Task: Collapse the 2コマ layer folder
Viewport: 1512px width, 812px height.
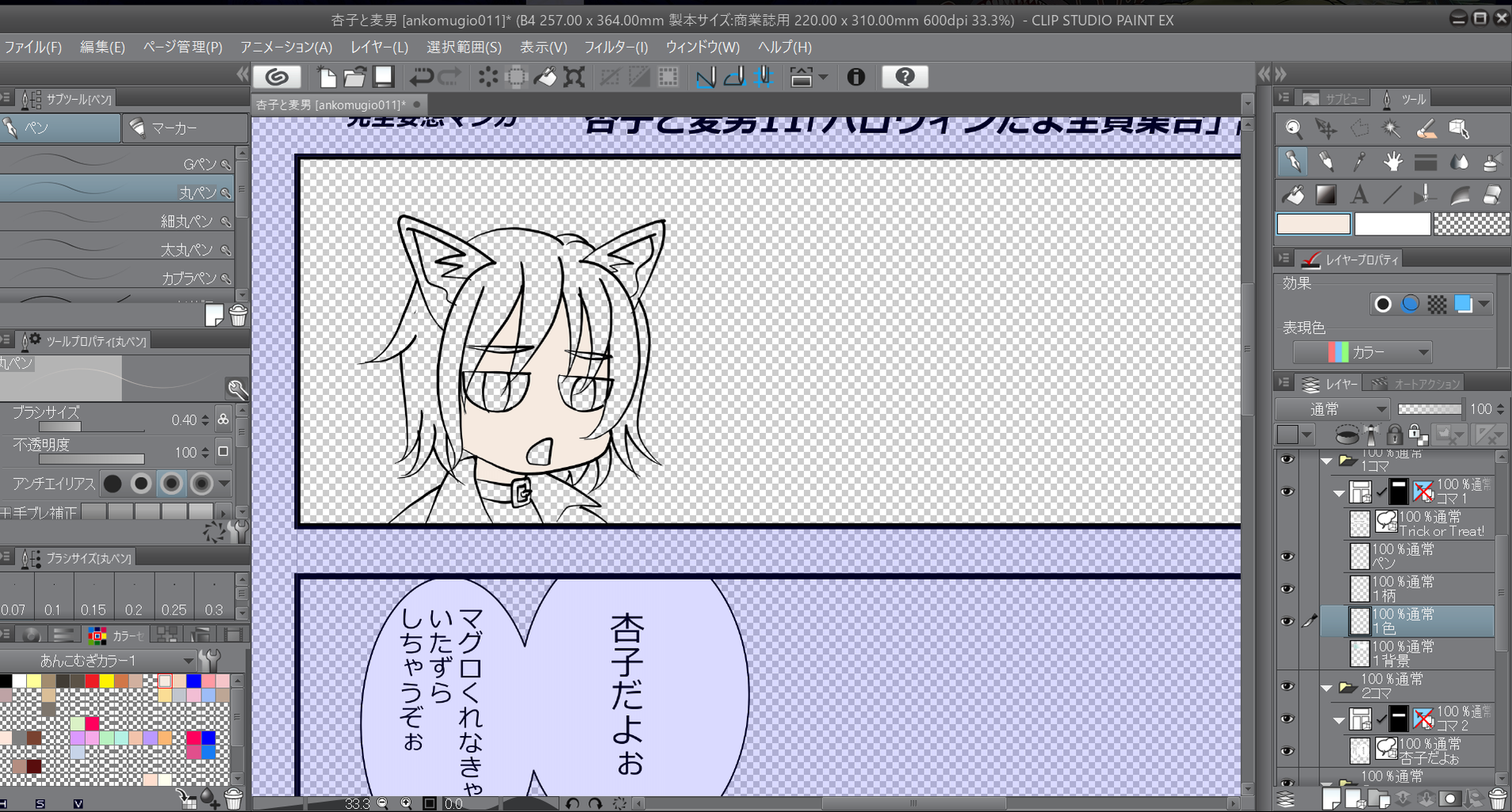Action: pyautogui.click(x=1326, y=688)
